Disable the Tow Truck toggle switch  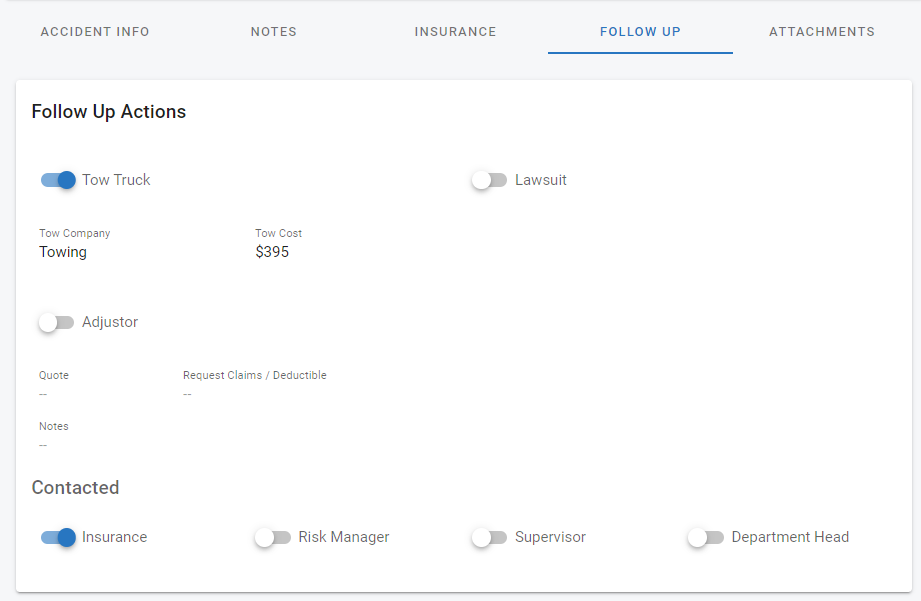(58, 180)
